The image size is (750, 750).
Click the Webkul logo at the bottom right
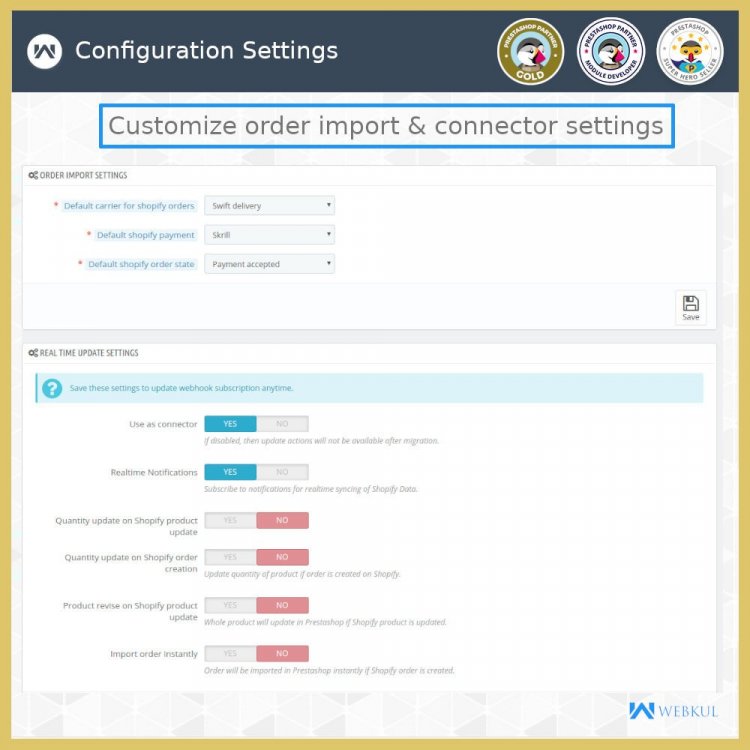pyautogui.click(x=673, y=711)
